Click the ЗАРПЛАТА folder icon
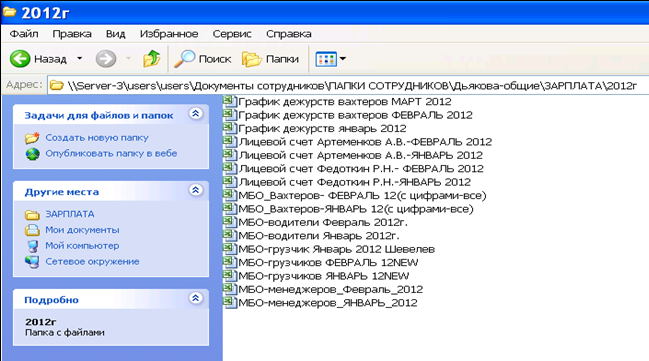649x361 pixels. [x=32, y=214]
